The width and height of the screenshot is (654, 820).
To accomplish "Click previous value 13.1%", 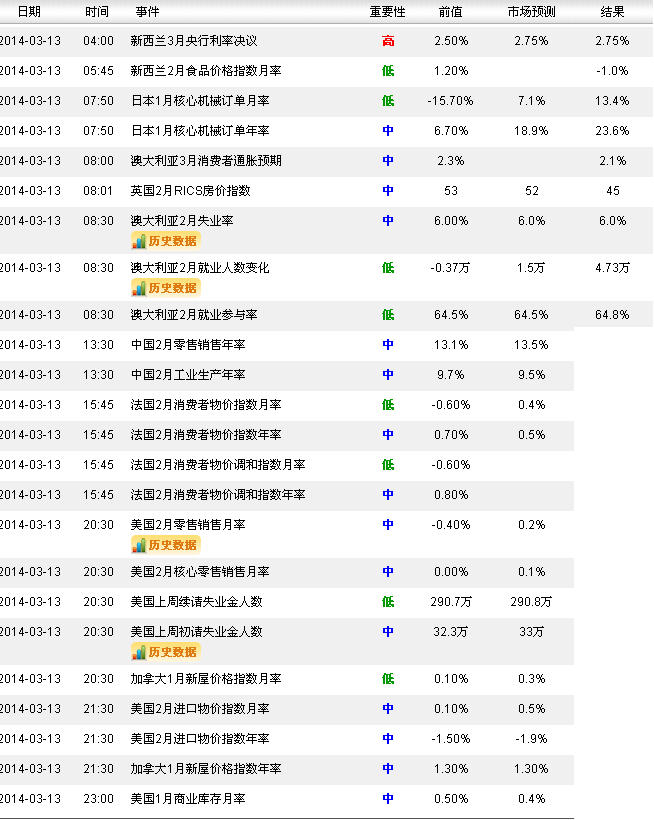I will tap(451, 345).
